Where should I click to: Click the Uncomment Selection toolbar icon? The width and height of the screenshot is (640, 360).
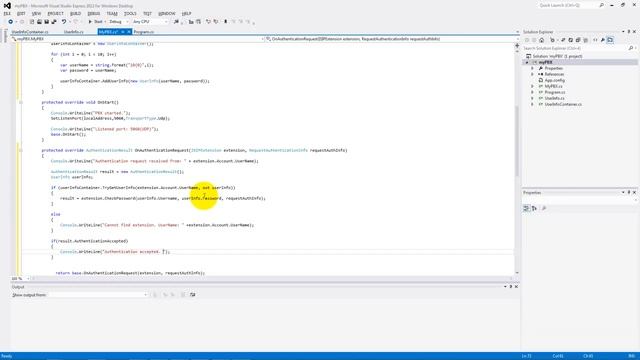pyautogui.click(x=216, y=22)
